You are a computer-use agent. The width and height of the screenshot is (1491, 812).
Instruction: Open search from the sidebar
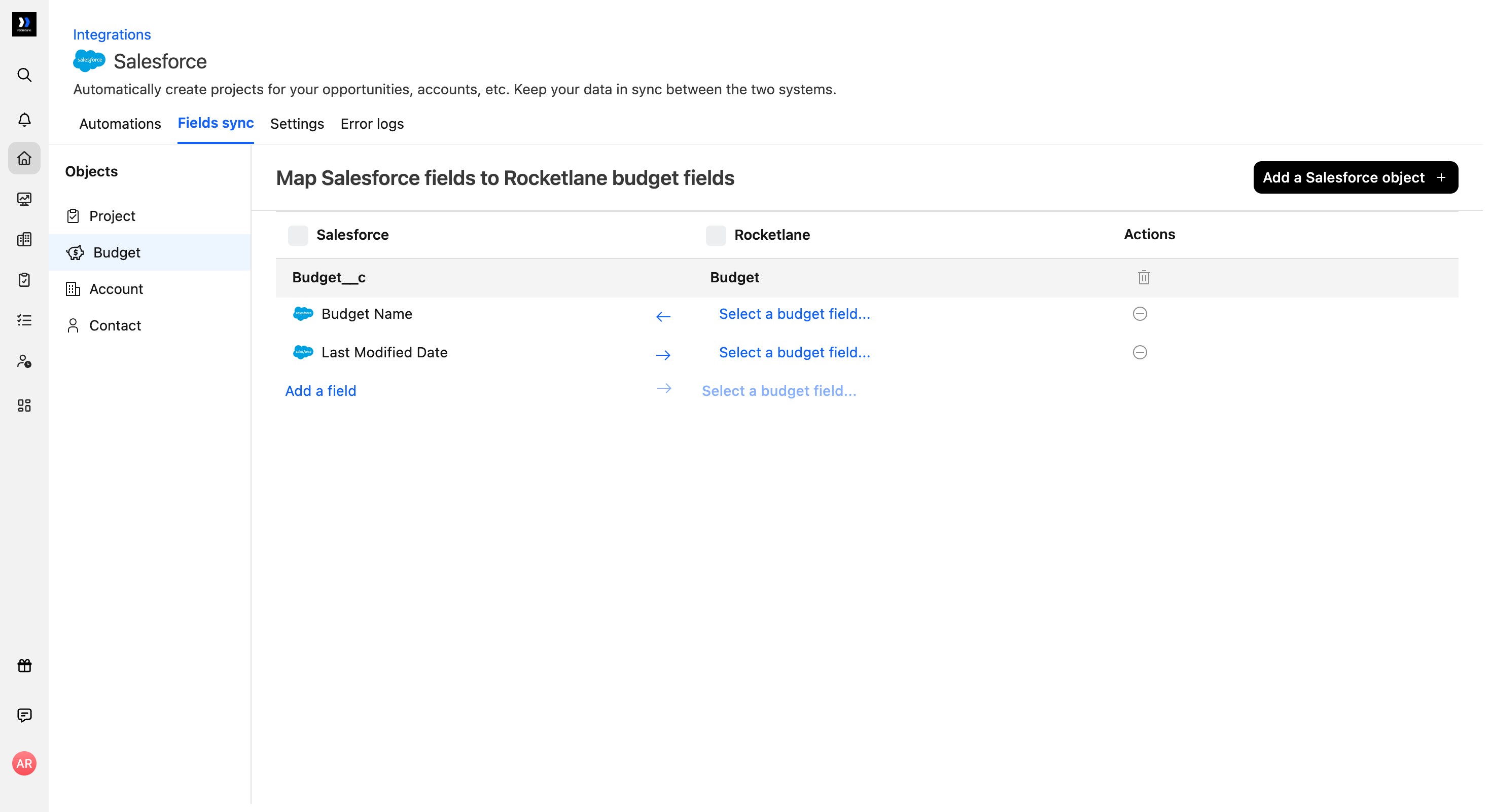pyautogui.click(x=24, y=75)
